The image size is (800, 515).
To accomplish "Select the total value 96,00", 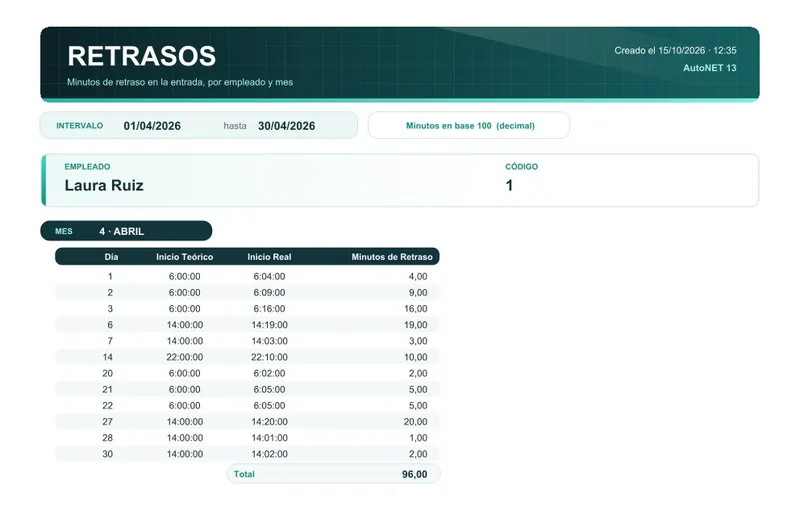I will point(415,474).
